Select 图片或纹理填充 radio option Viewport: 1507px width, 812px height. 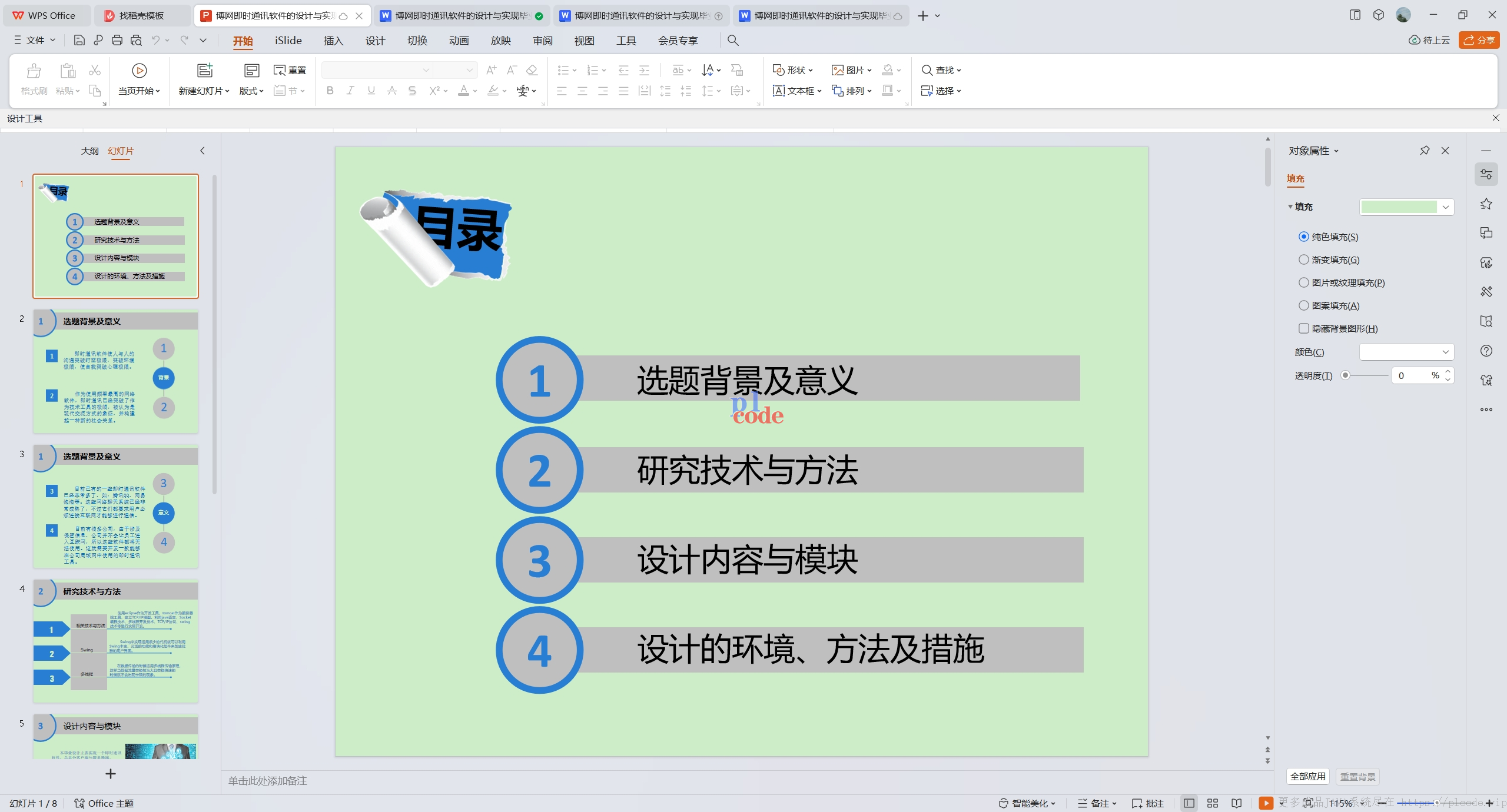point(1303,282)
